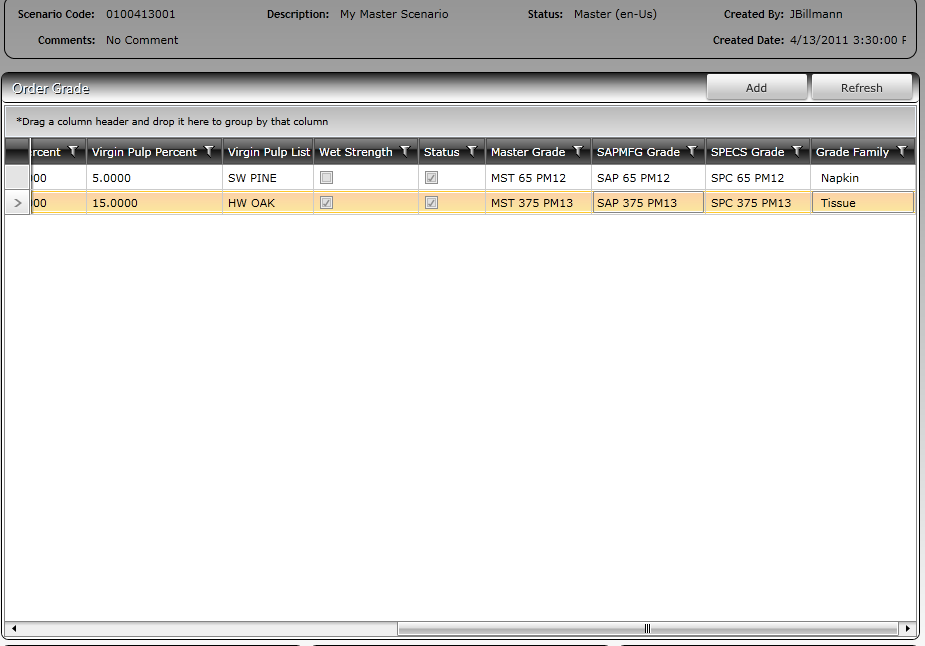Click the Status column filter funnel
This screenshot has width=925, height=646.
point(472,152)
